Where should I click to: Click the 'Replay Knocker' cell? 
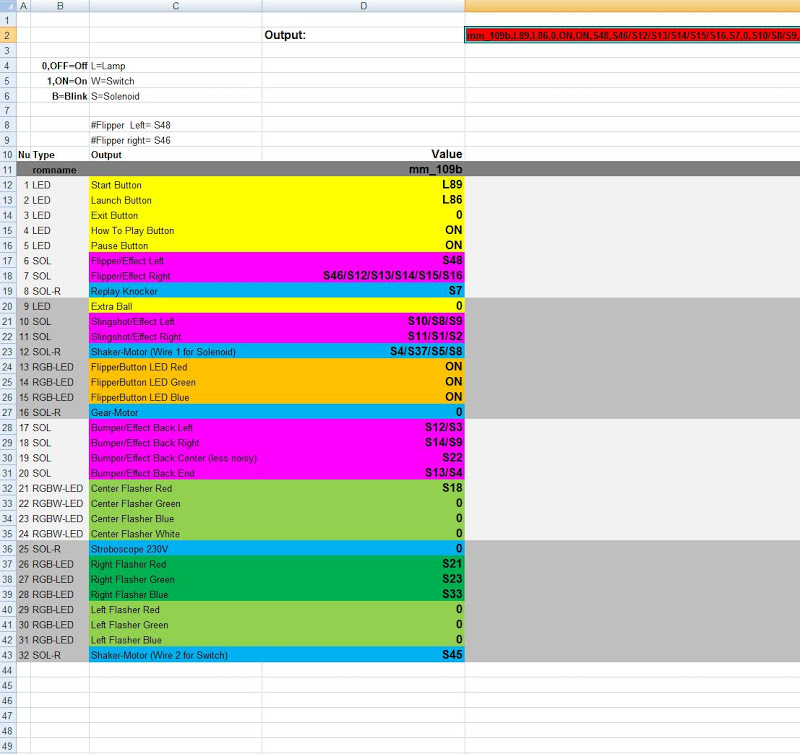click(x=175, y=291)
